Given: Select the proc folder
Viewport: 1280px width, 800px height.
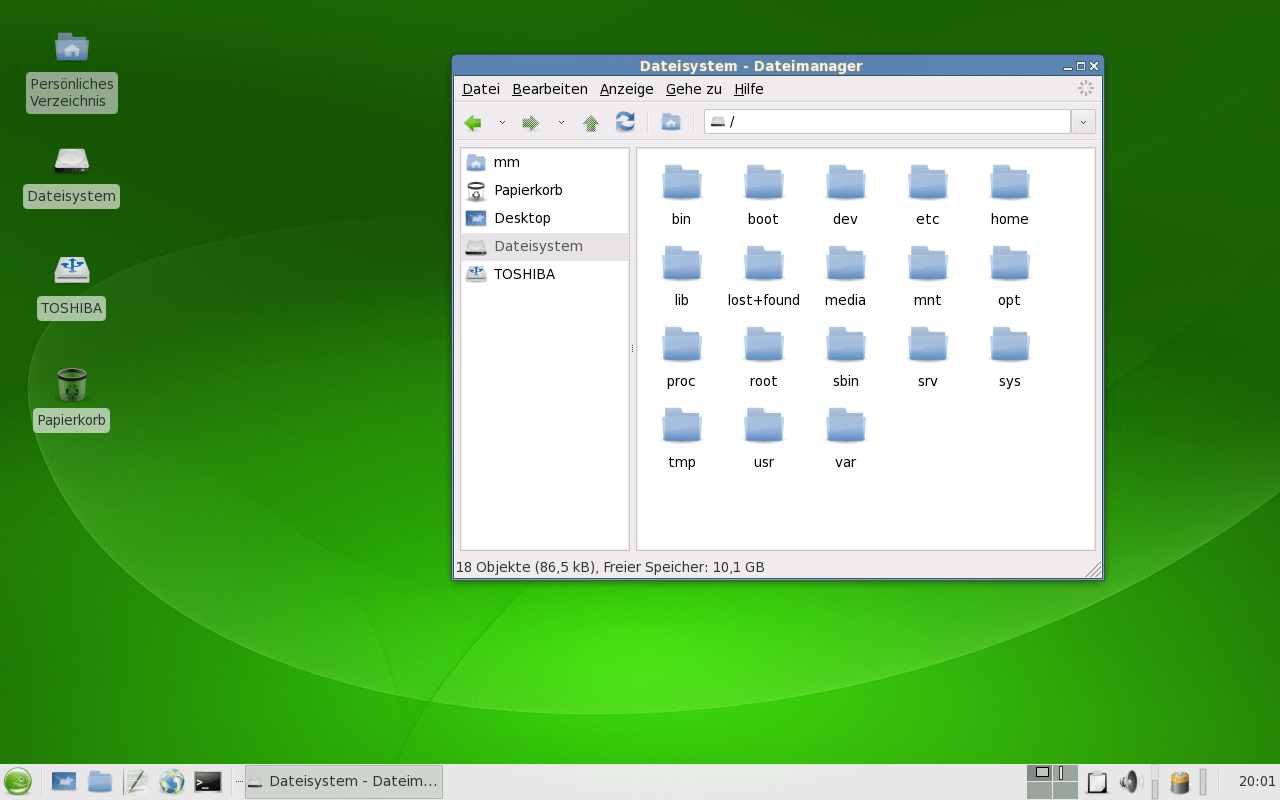Looking at the screenshot, I should pos(682,357).
